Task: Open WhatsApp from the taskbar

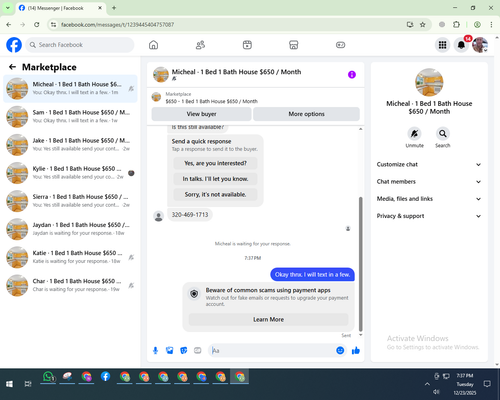Action: coord(48,377)
